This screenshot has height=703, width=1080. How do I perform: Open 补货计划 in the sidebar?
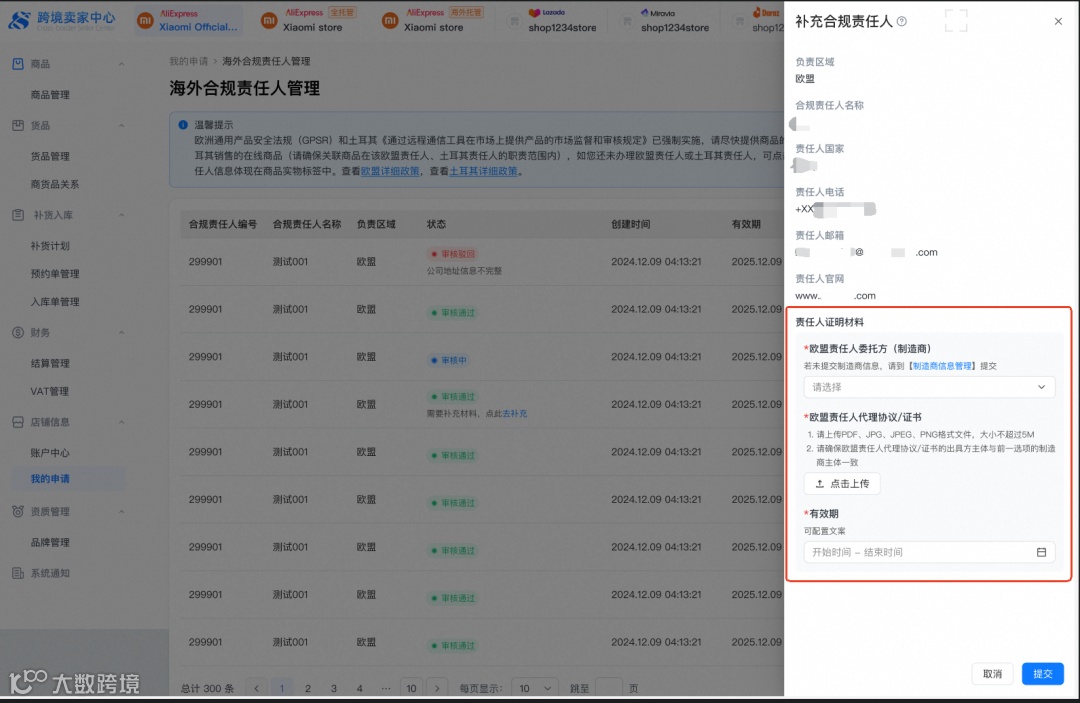click(50, 246)
